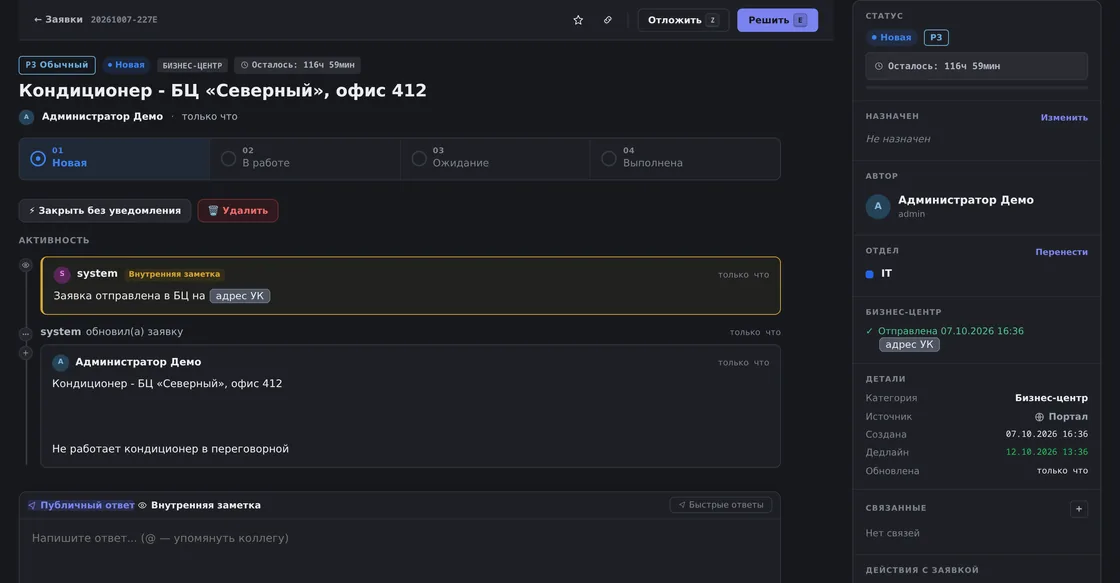The height and width of the screenshot is (583, 1120).
Task: Click адрес УК chip in system note
Action: (240, 296)
